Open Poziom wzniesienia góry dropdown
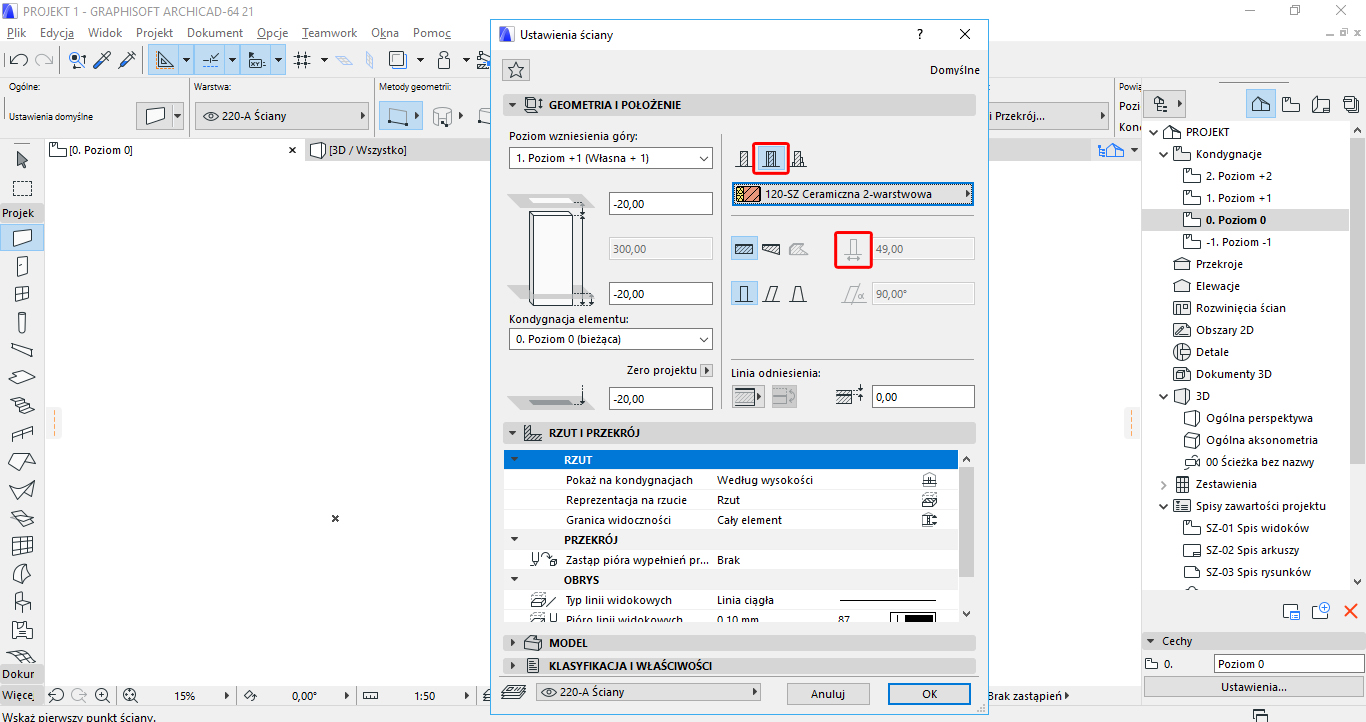 pyautogui.click(x=610, y=158)
